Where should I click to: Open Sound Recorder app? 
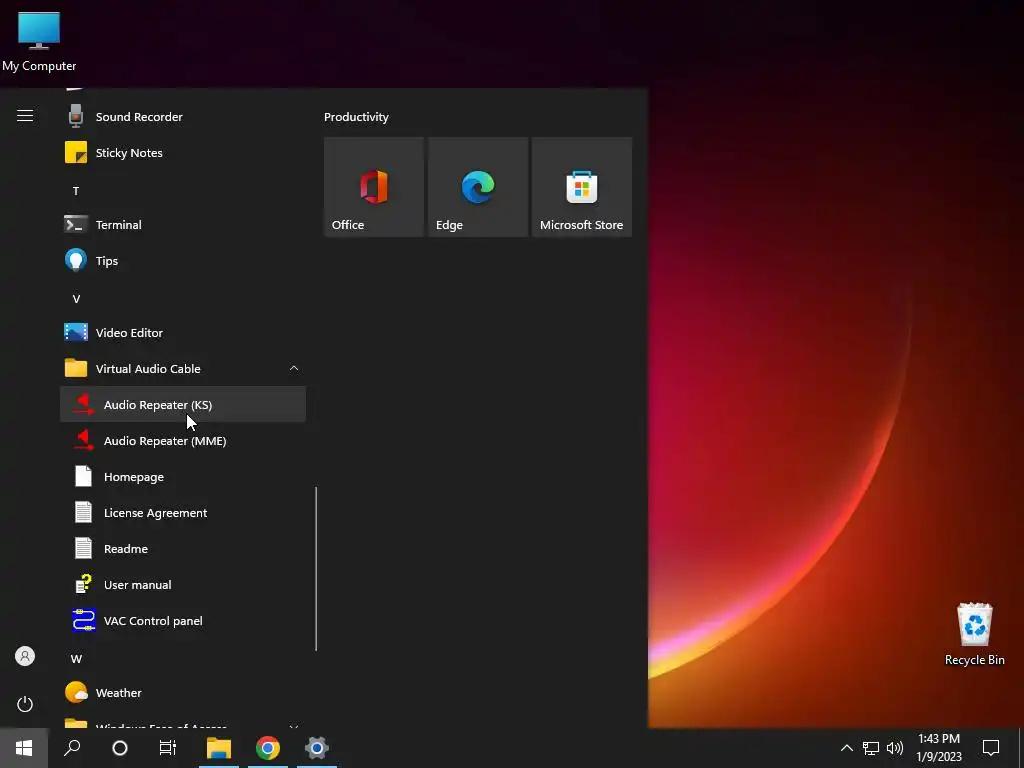(x=183, y=117)
